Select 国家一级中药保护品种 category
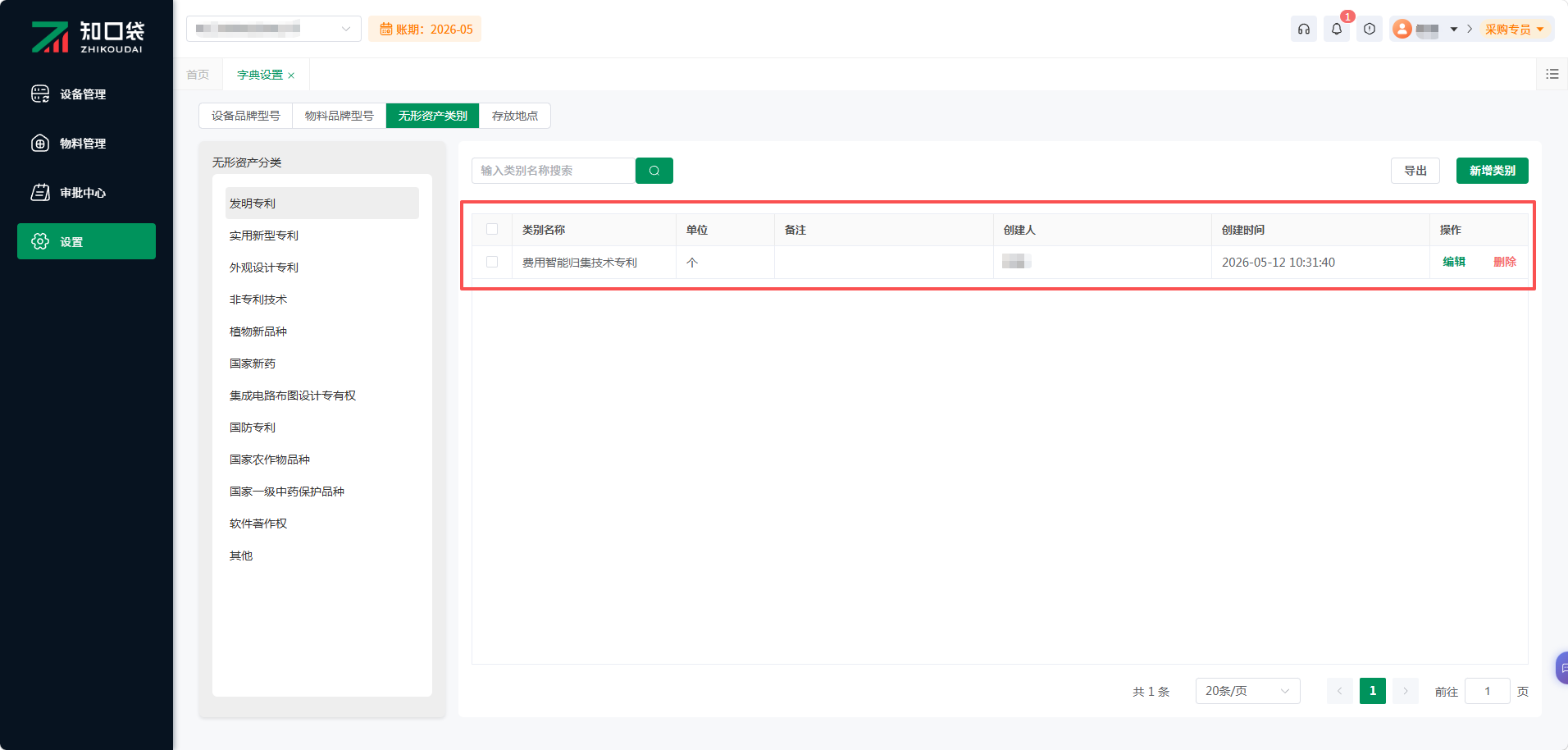This screenshot has height=750, width=1568. tap(322, 492)
